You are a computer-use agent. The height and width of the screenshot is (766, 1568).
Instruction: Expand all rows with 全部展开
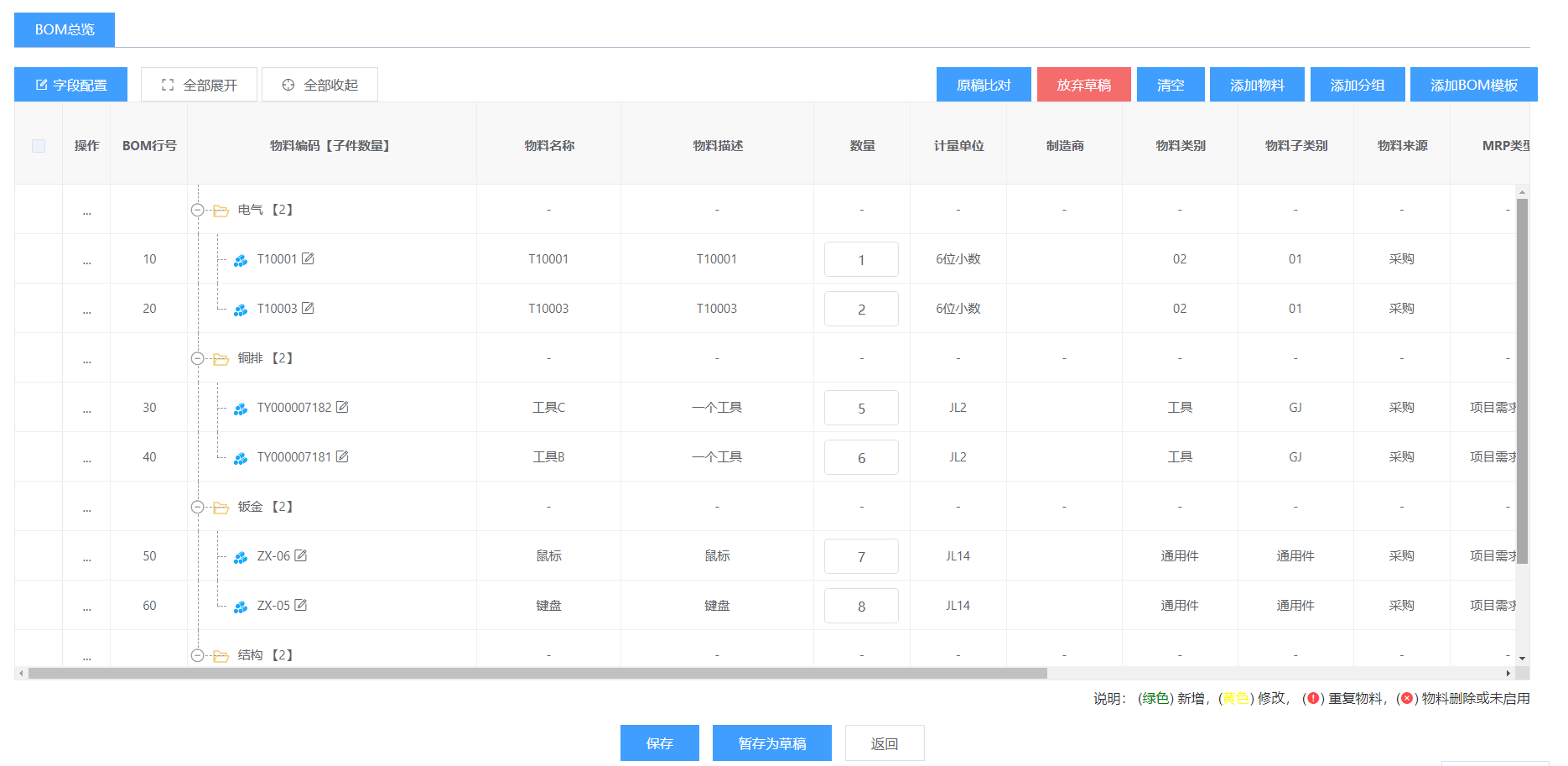[199, 85]
